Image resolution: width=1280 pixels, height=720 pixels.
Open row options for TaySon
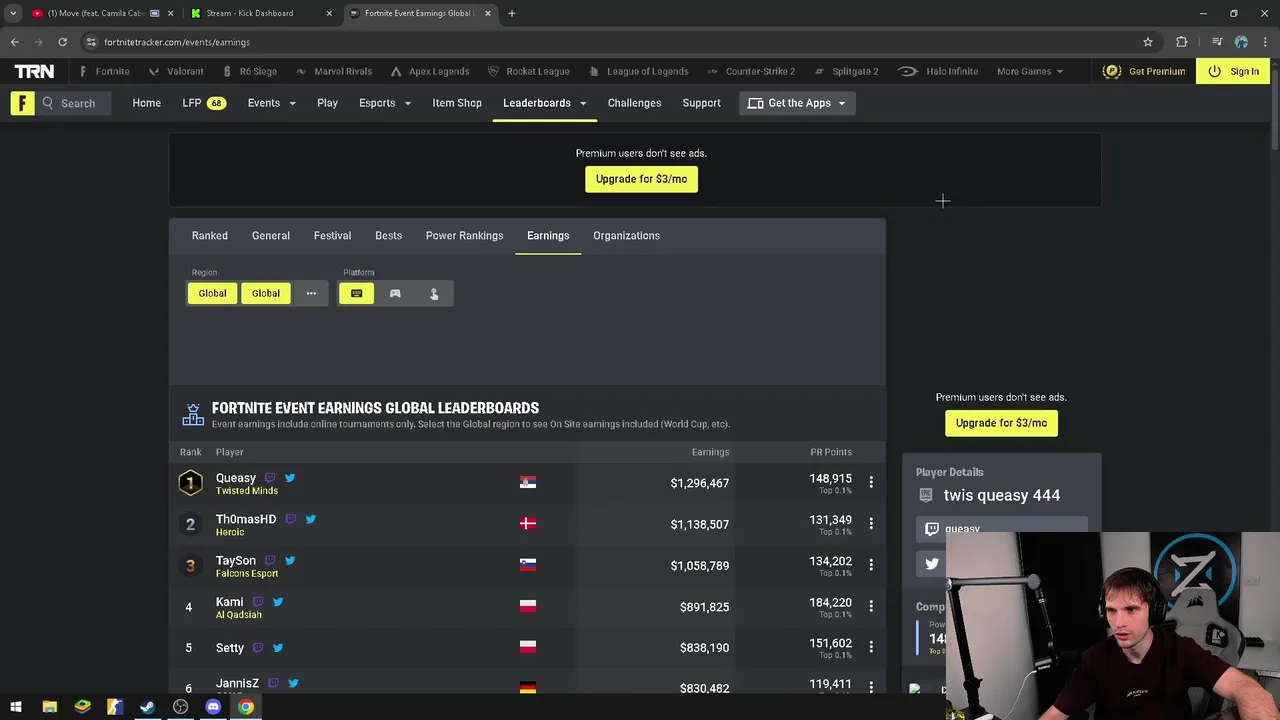pos(871,565)
